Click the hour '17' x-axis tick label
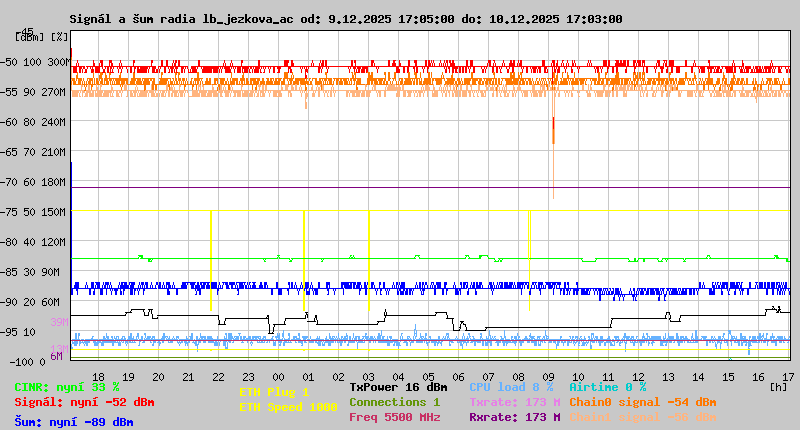This screenshot has height=430, width=800. (x=788, y=377)
